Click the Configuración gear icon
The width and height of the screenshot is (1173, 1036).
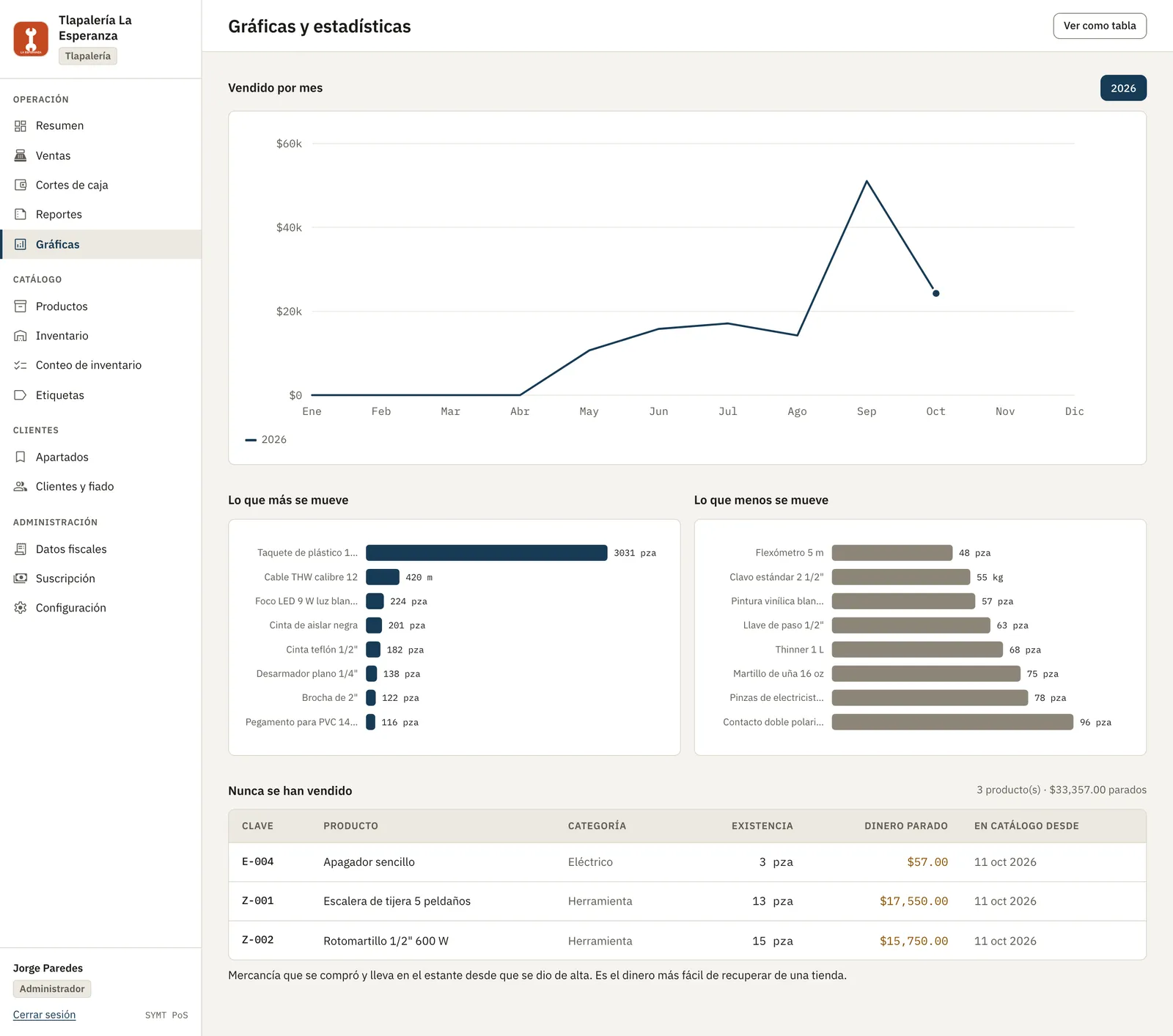[x=21, y=608]
